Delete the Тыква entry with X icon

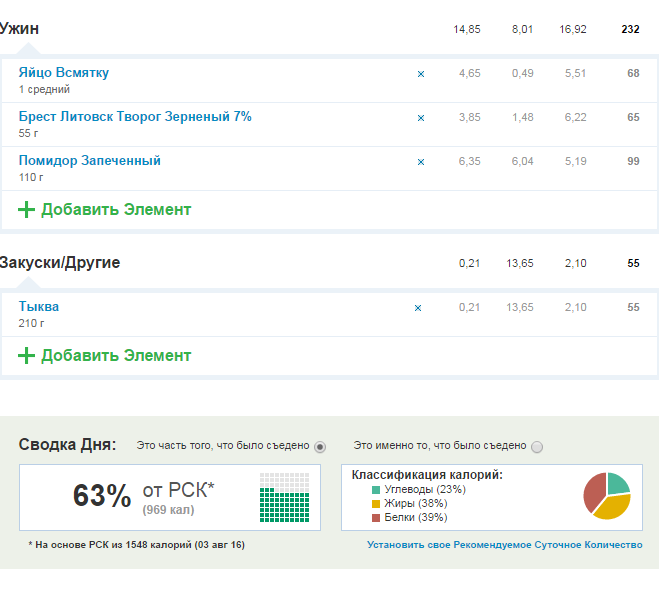418,308
